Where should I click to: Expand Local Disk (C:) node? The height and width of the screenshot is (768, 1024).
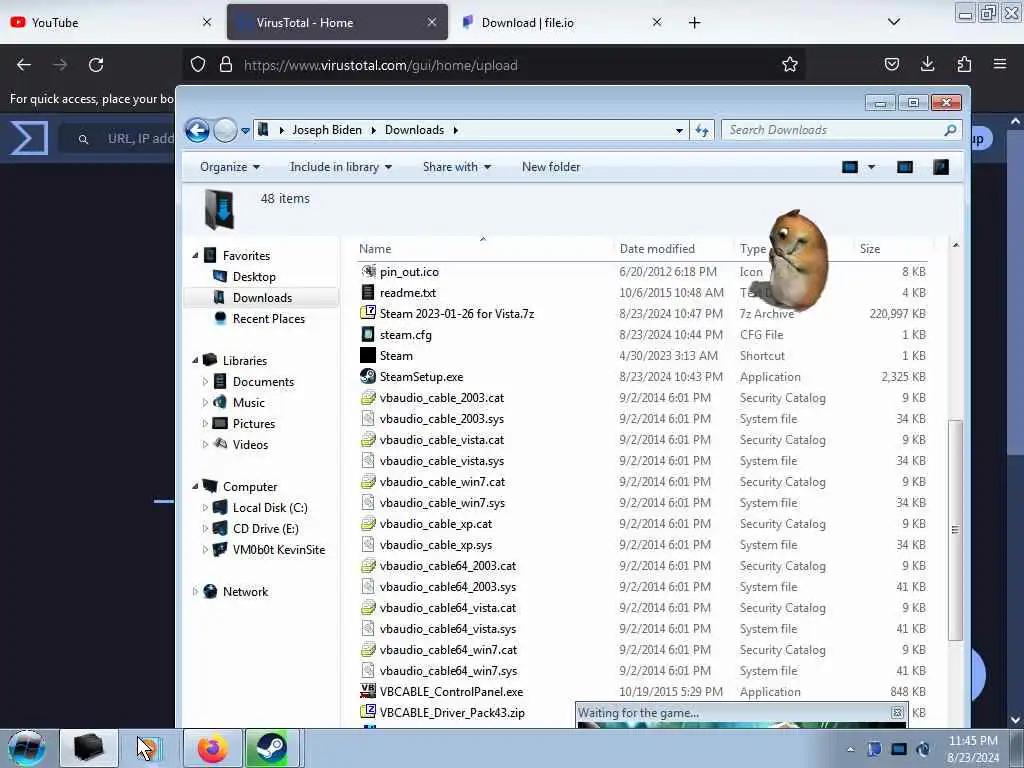(205, 507)
